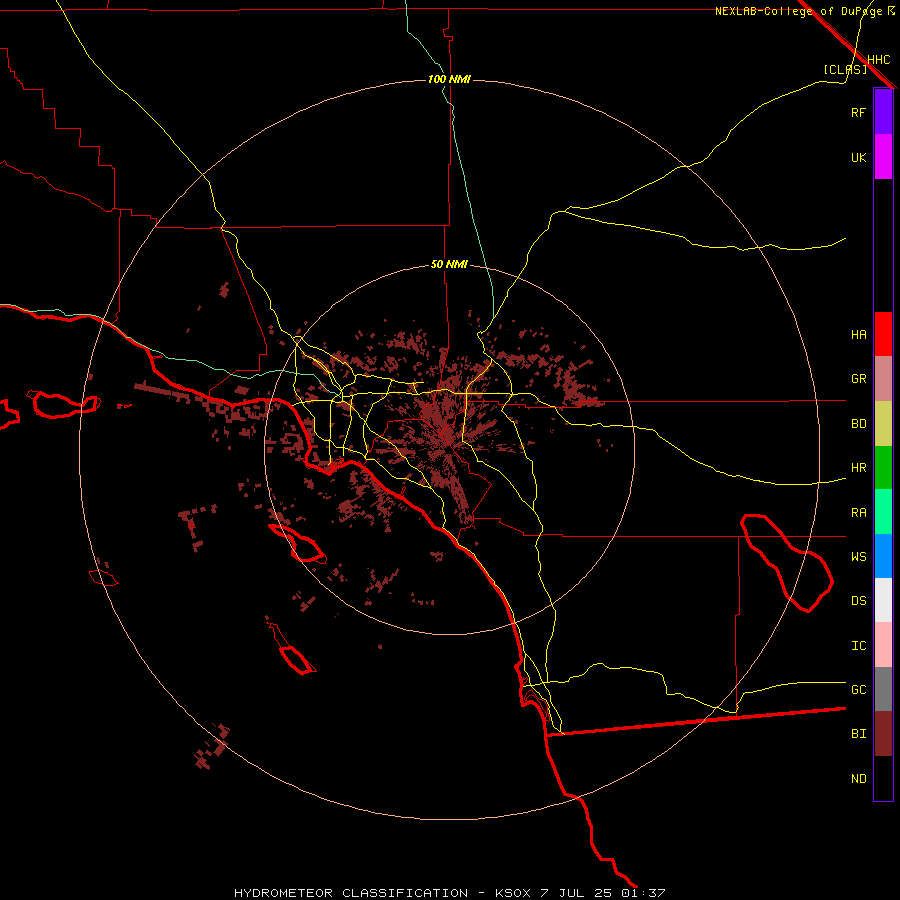Select the blue WS legend swatch
The height and width of the screenshot is (900, 900).
point(883,556)
